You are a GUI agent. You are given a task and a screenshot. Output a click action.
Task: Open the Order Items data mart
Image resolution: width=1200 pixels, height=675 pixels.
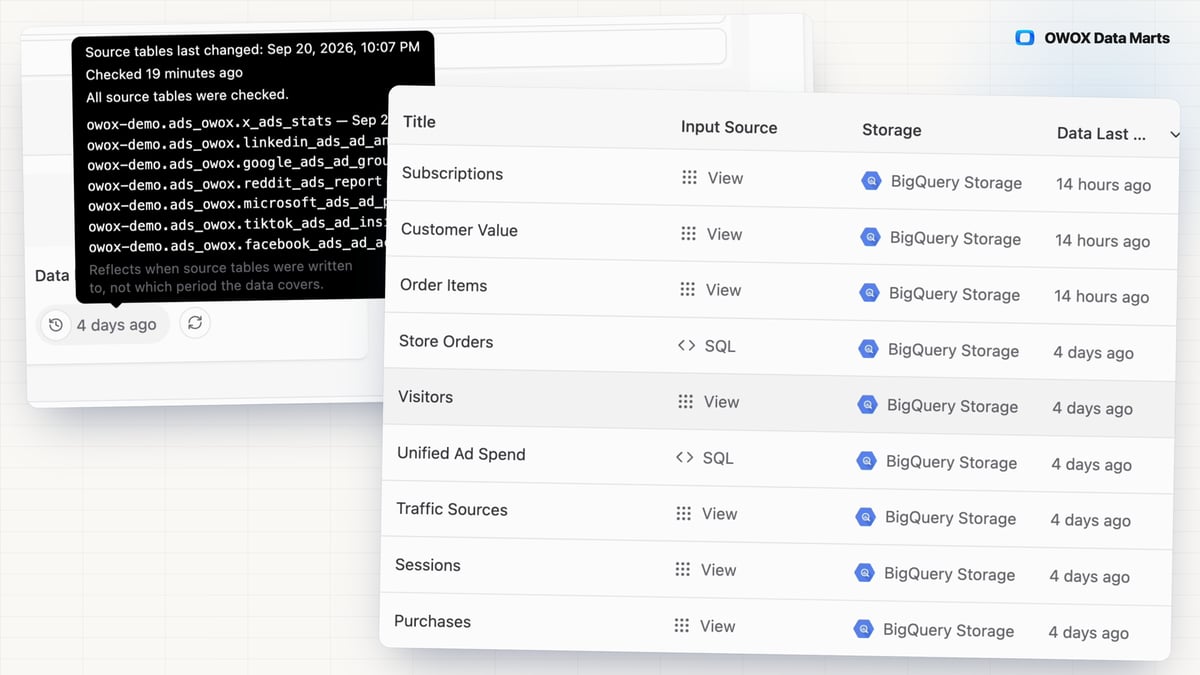pos(443,285)
